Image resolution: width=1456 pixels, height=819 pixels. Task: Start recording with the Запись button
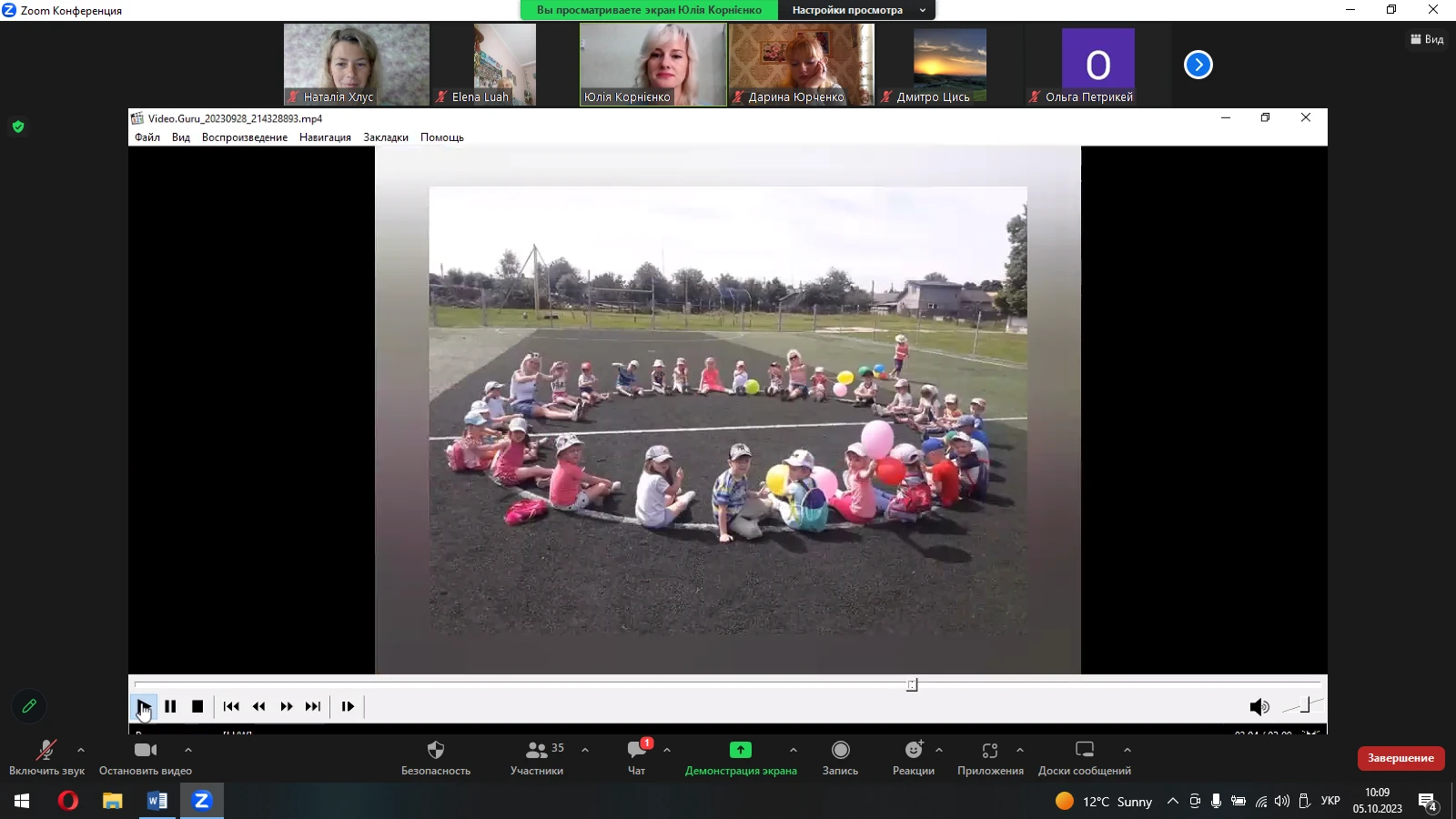[x=841, y=758]
